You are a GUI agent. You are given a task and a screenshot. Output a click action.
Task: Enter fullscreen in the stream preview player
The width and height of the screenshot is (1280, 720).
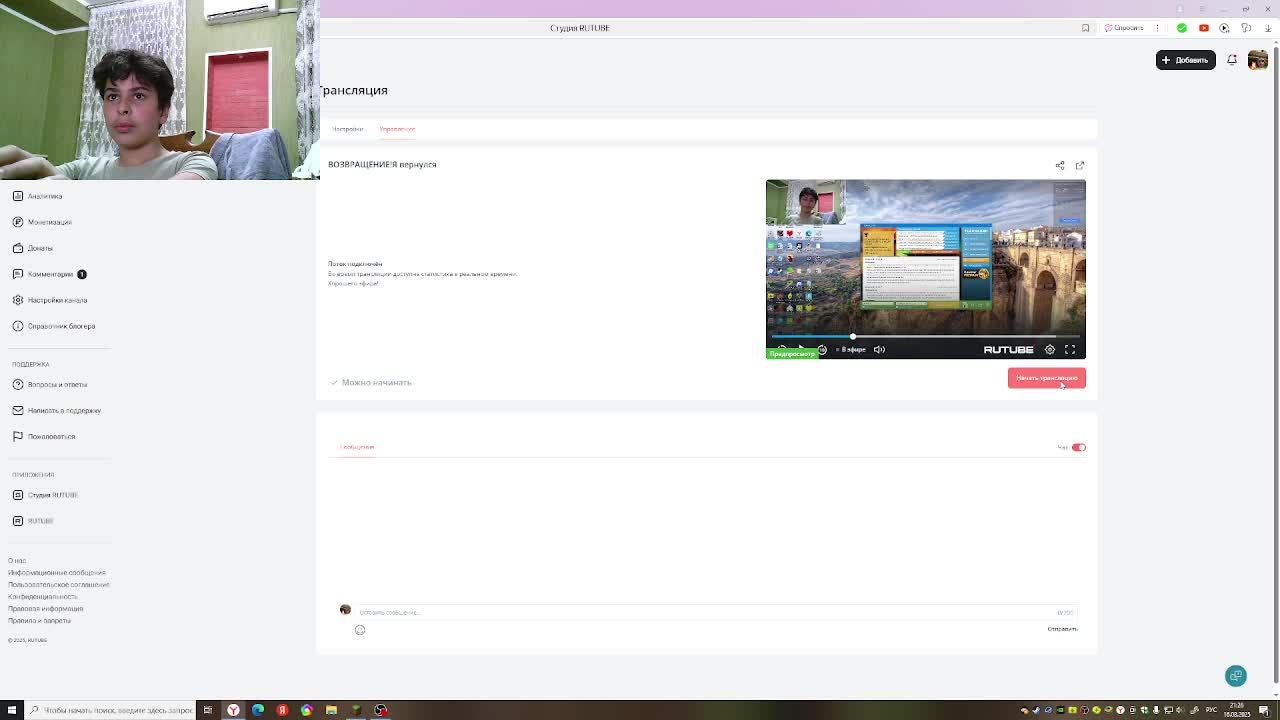coord(1070,350)
